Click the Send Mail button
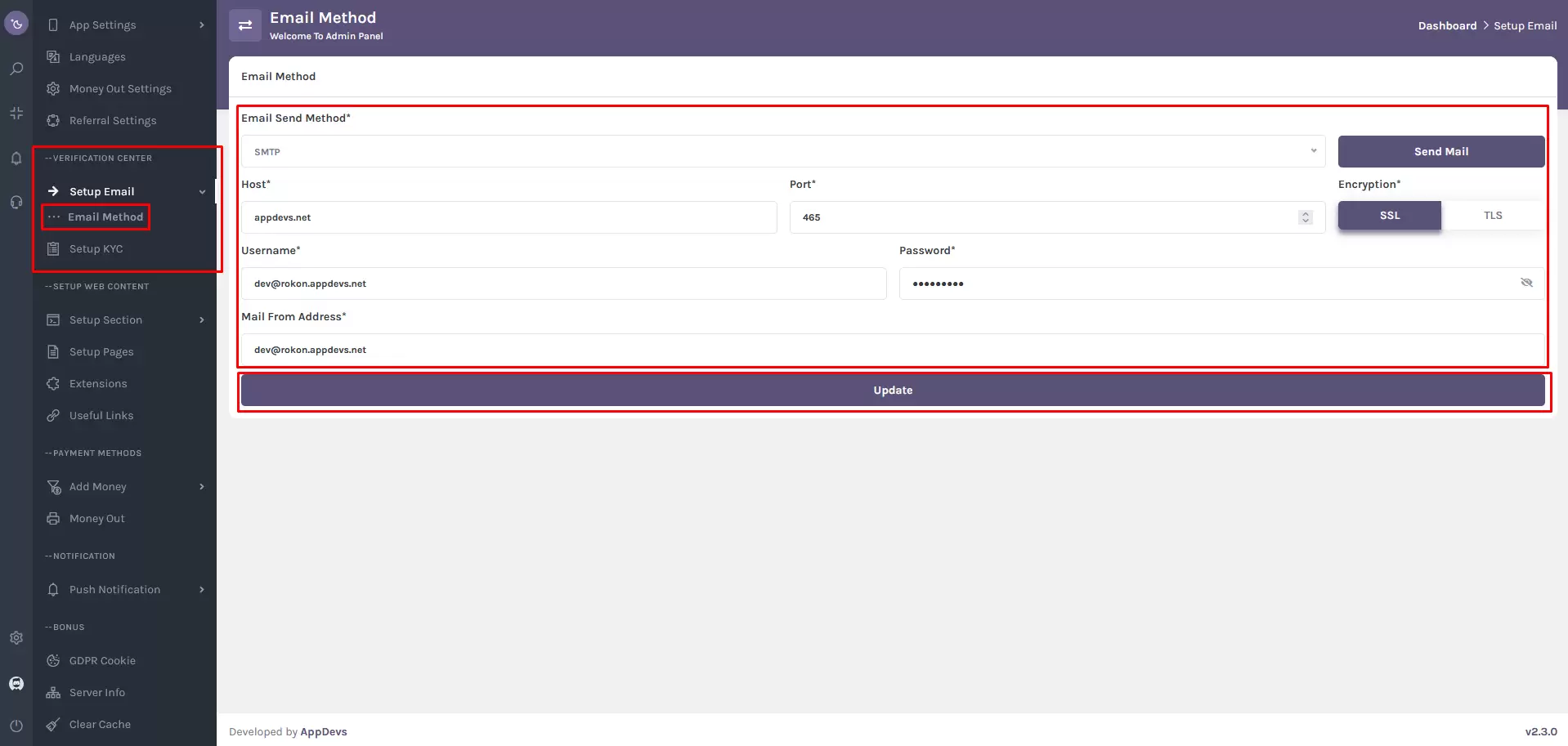The width and height of the screenshot is (1568, 746). 1441,151
